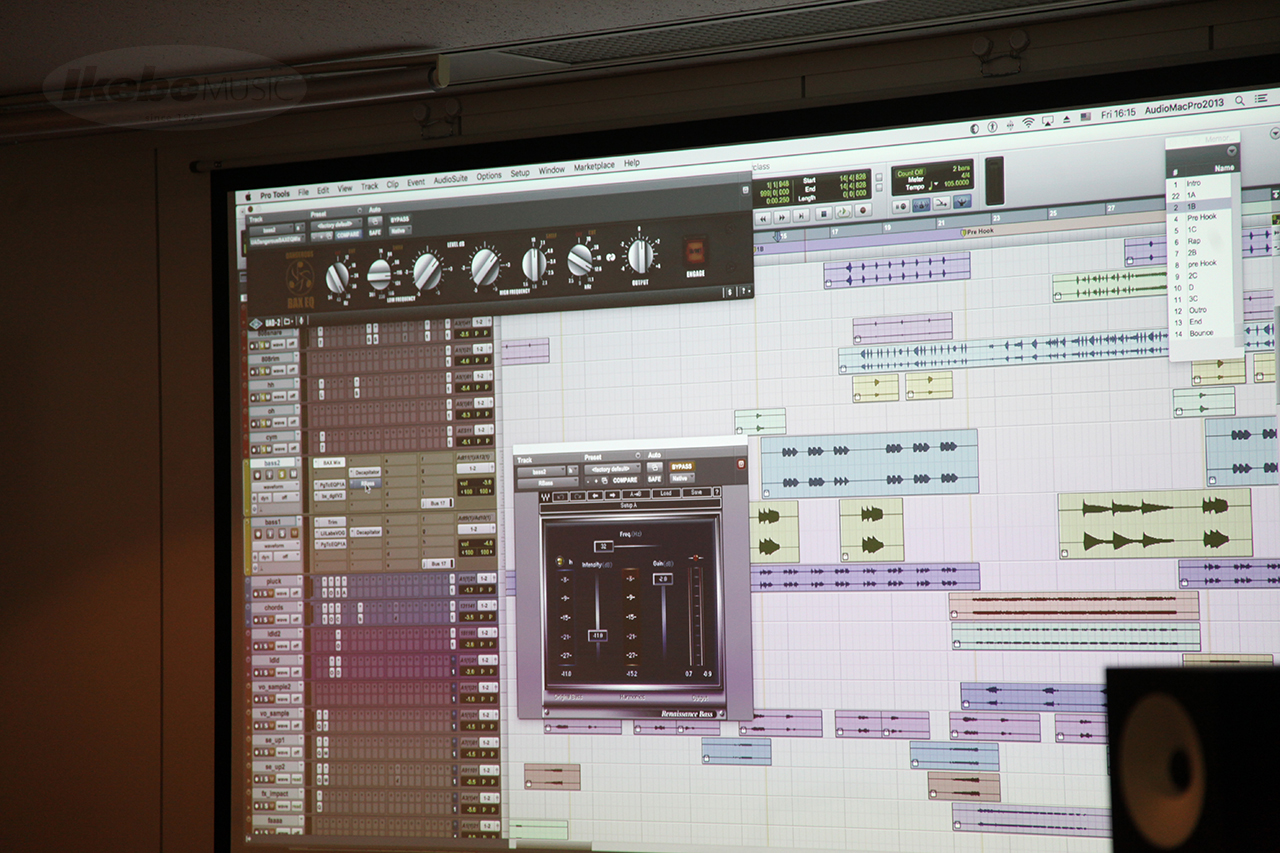Toggle BYPASS on the Renaissance Bass plugin
1280x853 pixels.
pos(682,466)
